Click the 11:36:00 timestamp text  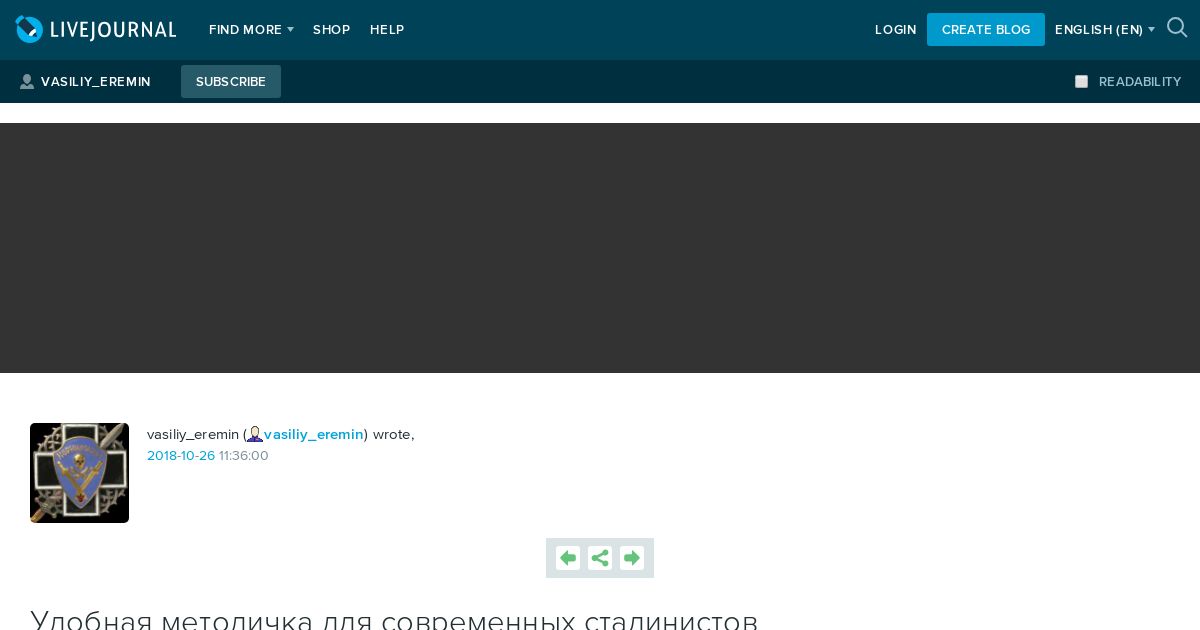click(244, 456)
